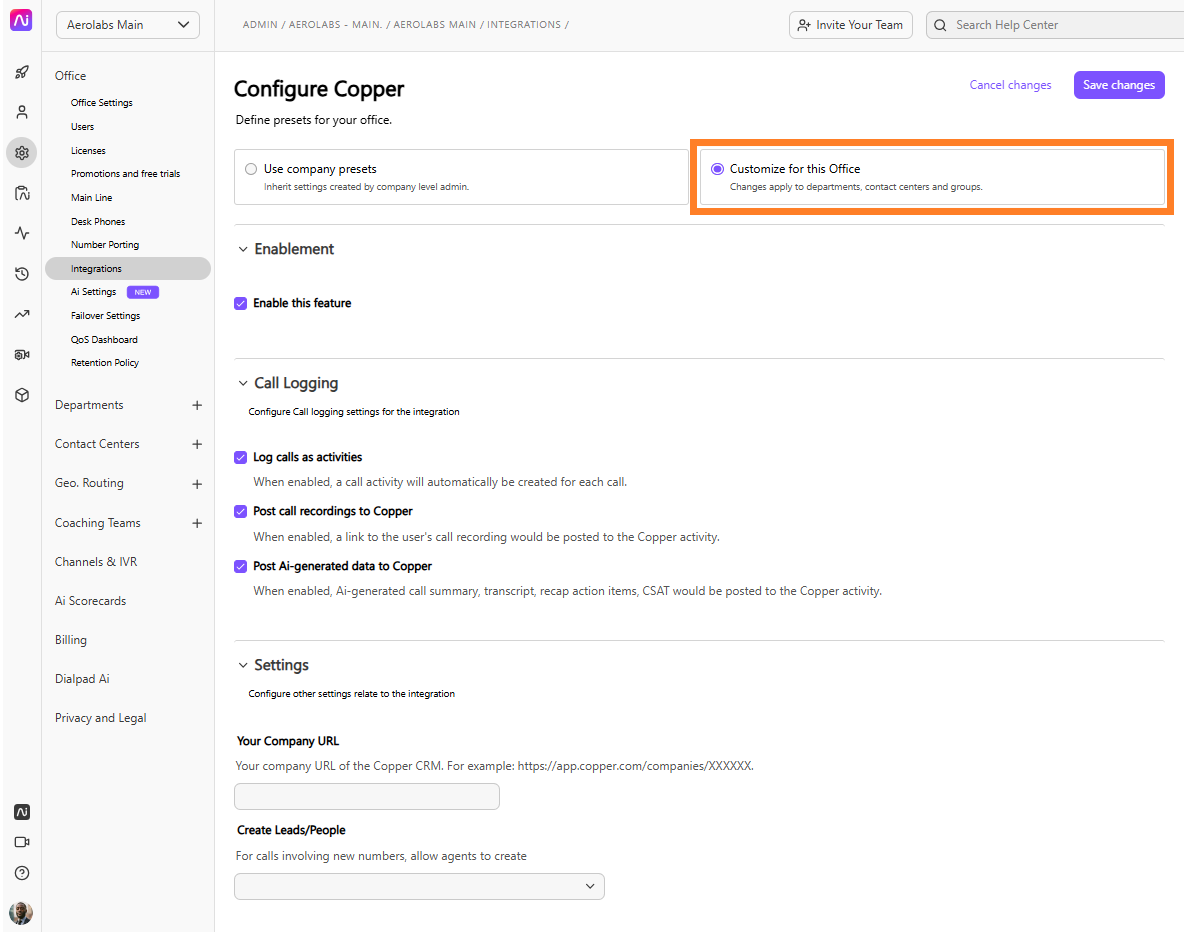The height and width of the screenshot is (932, 1185).
Task: Open Ai Scorecards section
Action: 91,601
